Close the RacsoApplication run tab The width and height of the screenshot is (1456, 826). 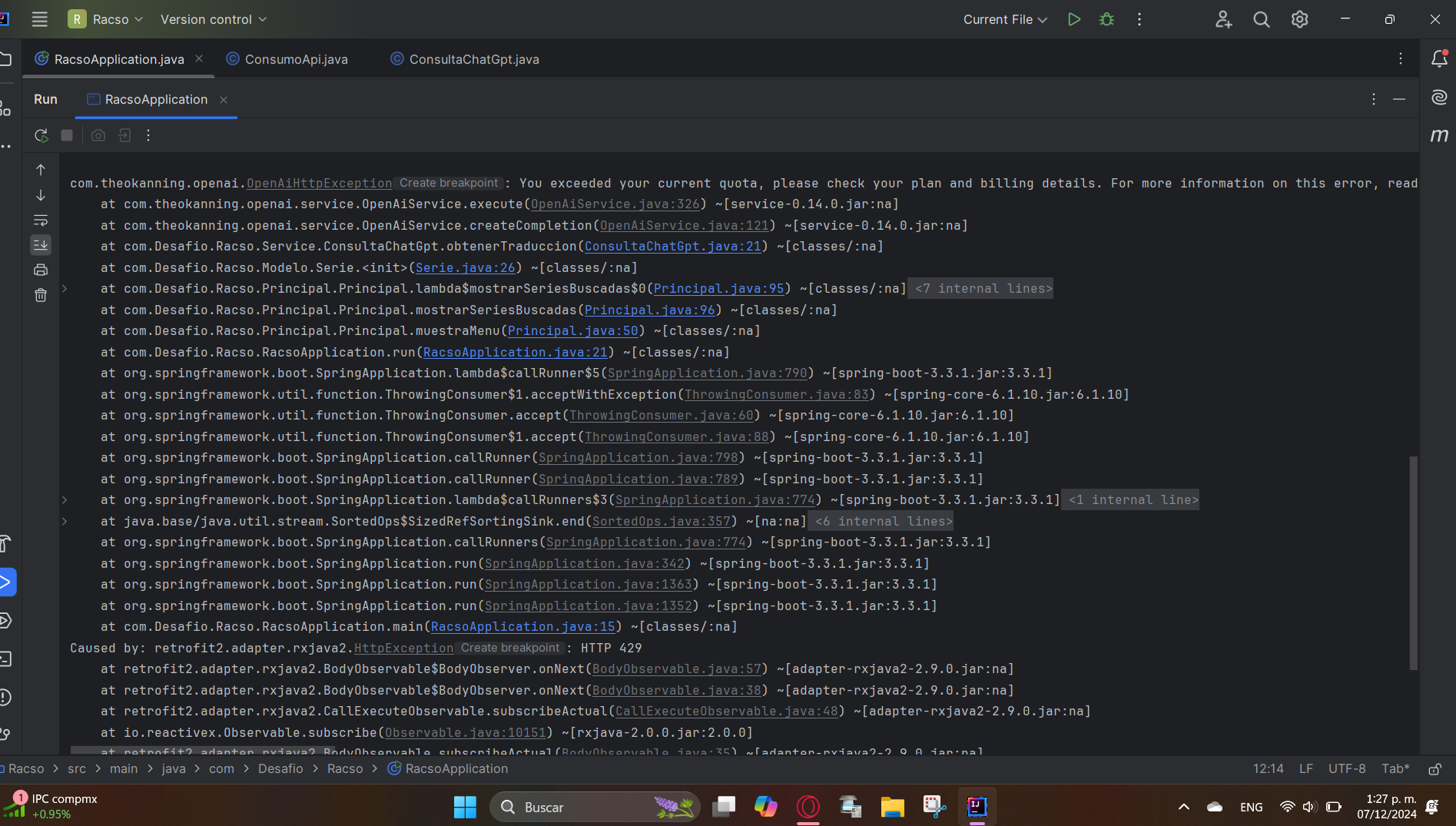tap(224, 100)
